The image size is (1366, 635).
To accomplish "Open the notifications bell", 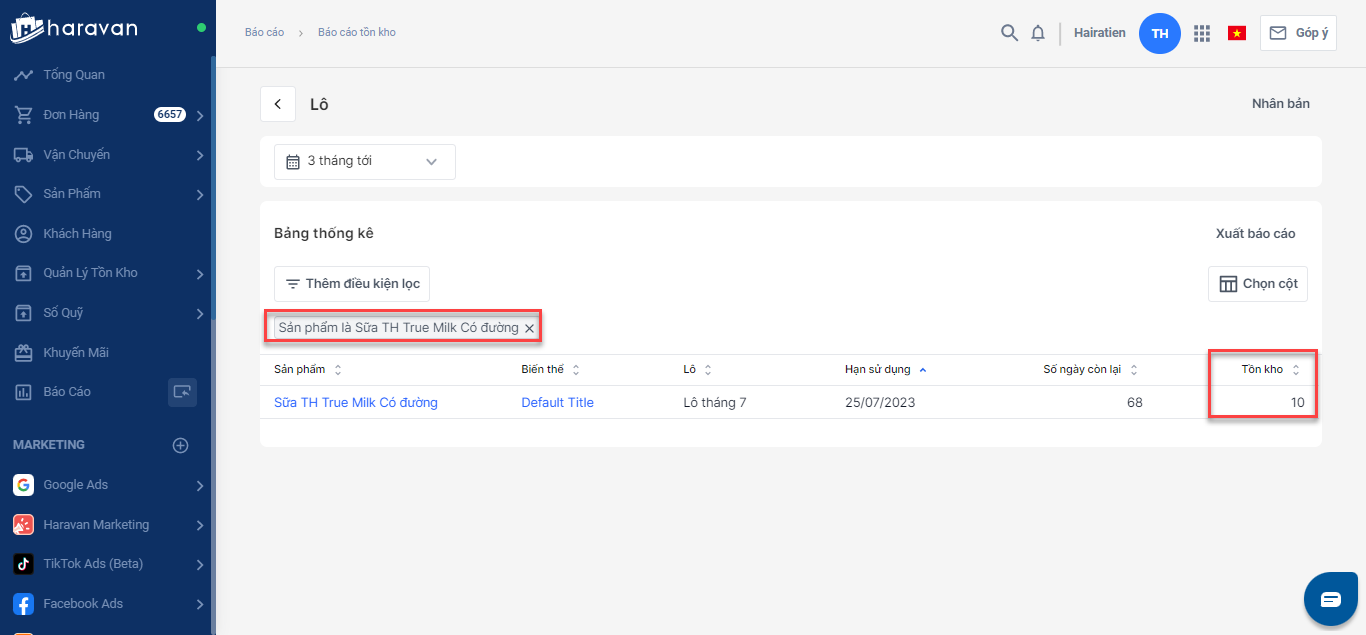I will pyautogui.click(x=1038, y=33).
